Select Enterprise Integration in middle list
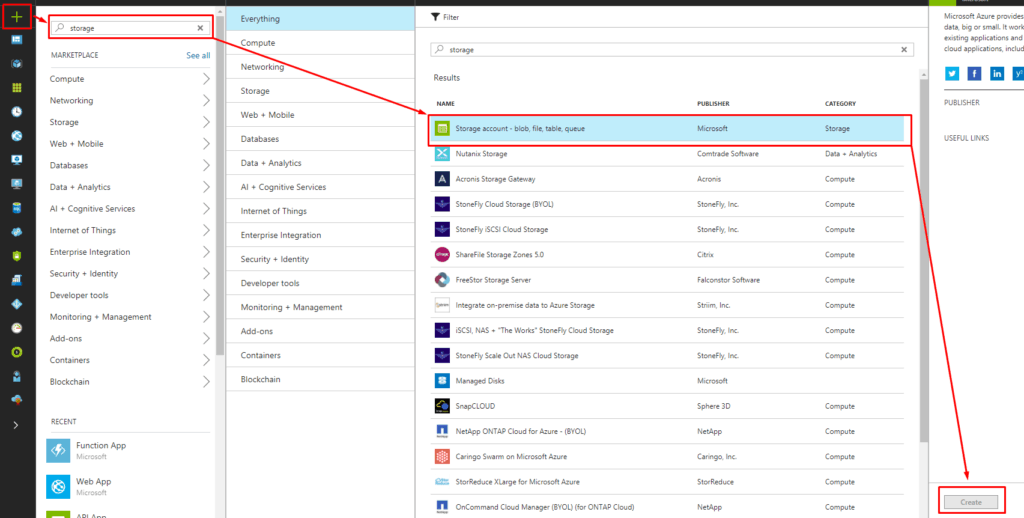This screenshot has width=1024, height=518. point(320,235)
